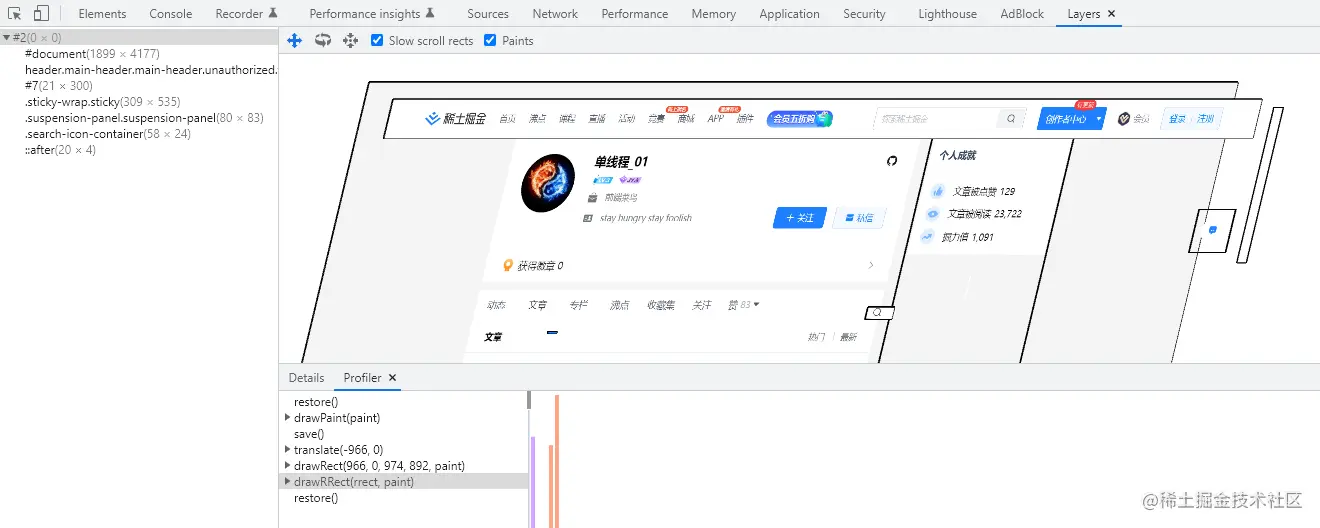Select the first restore() command

(404, 402)
